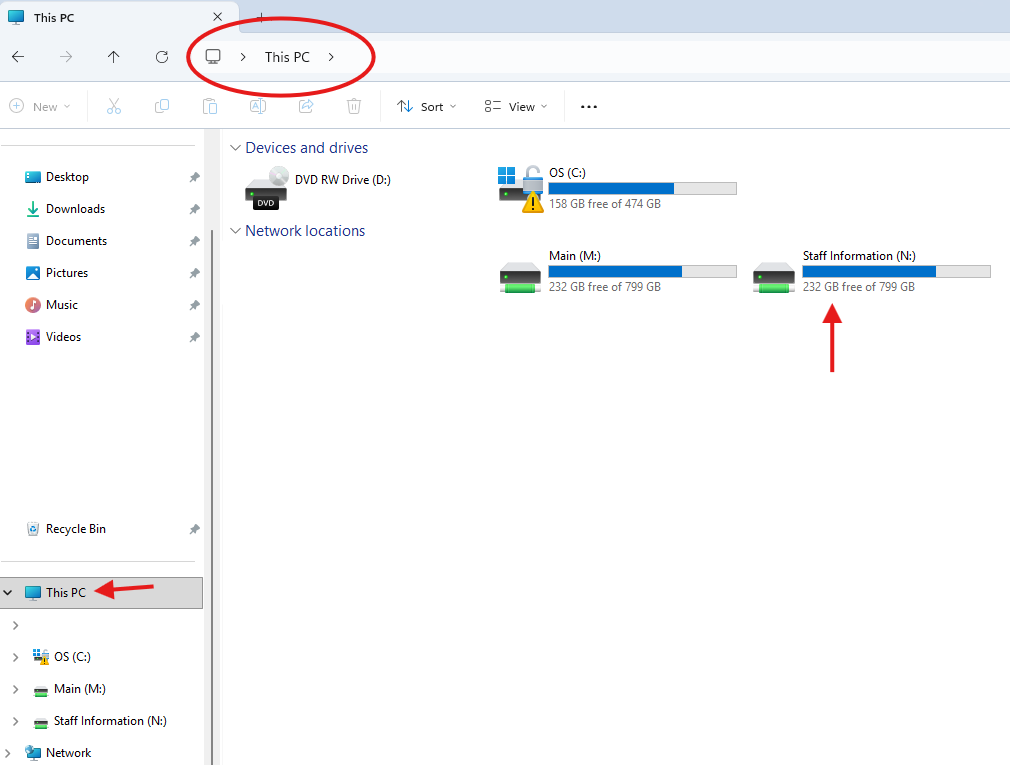Unpin Downloads using its pin icon
The height and width of the screenshot is (765, 1010).
tap(194, 209)
